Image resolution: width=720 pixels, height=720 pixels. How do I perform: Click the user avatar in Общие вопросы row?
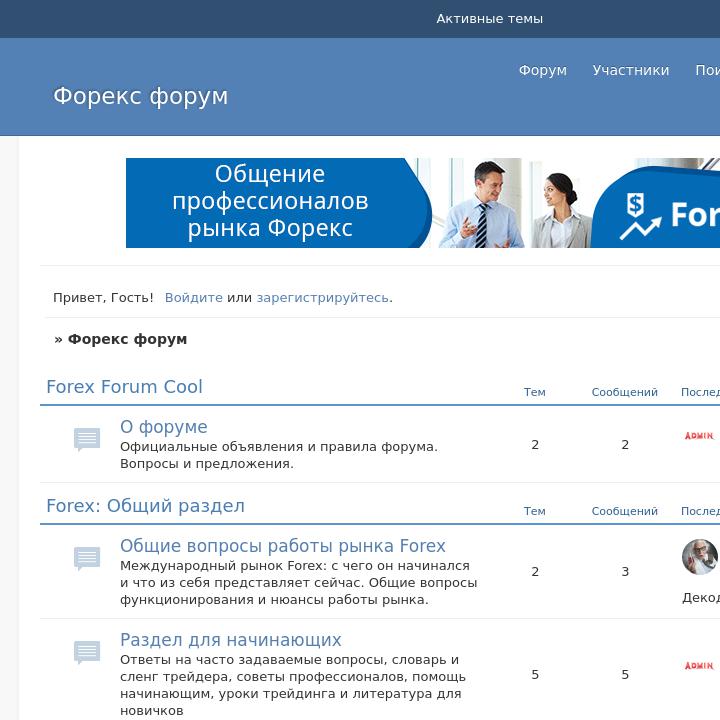point(699,557)
